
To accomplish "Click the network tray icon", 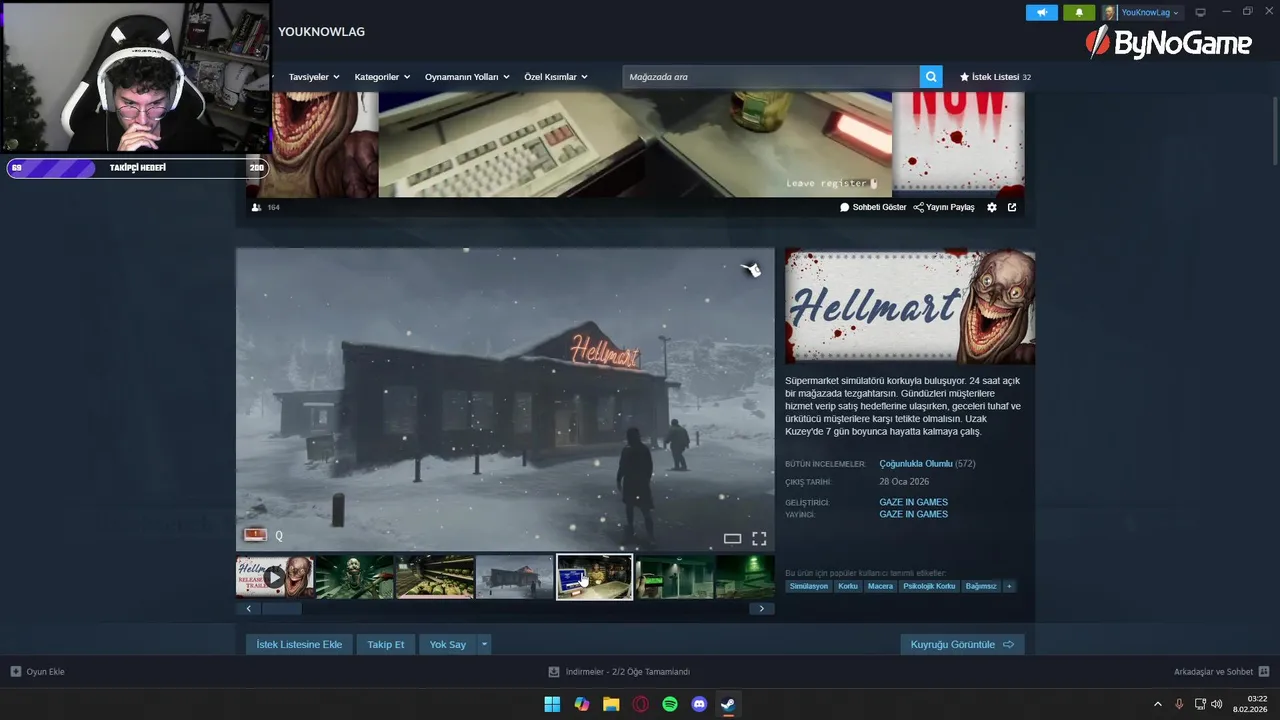I will 1200,704.
